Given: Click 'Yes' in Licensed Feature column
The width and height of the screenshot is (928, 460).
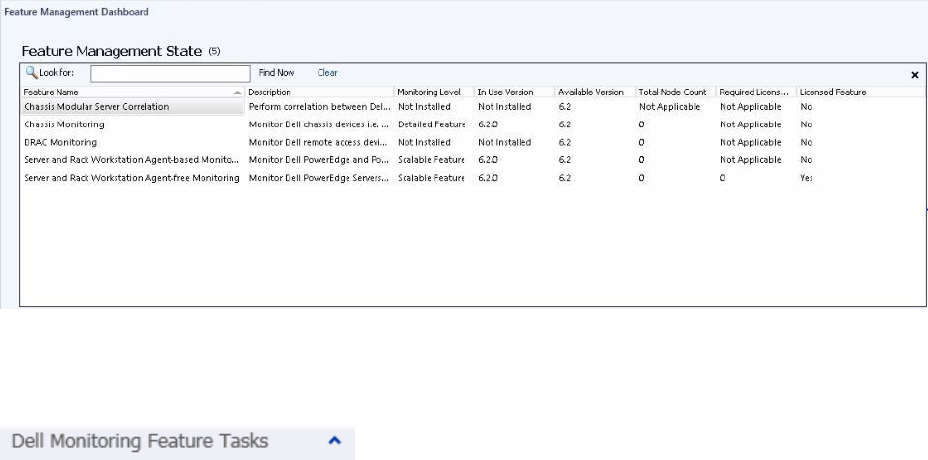Looking at the screenshot, I should tap(805, 178).
